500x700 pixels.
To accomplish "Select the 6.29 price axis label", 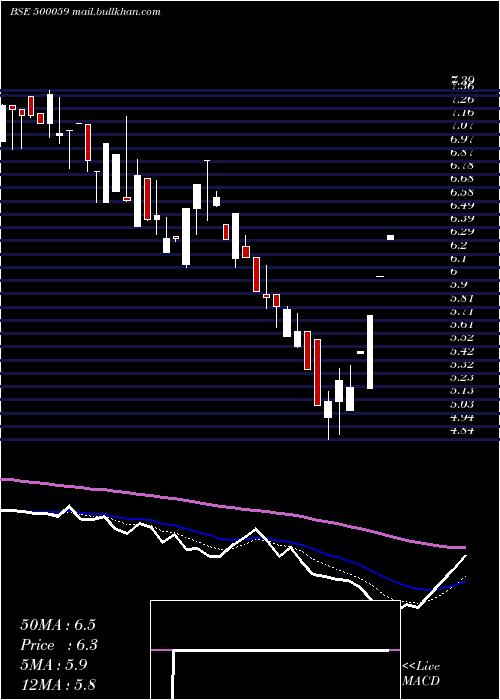I will [462, 232].
